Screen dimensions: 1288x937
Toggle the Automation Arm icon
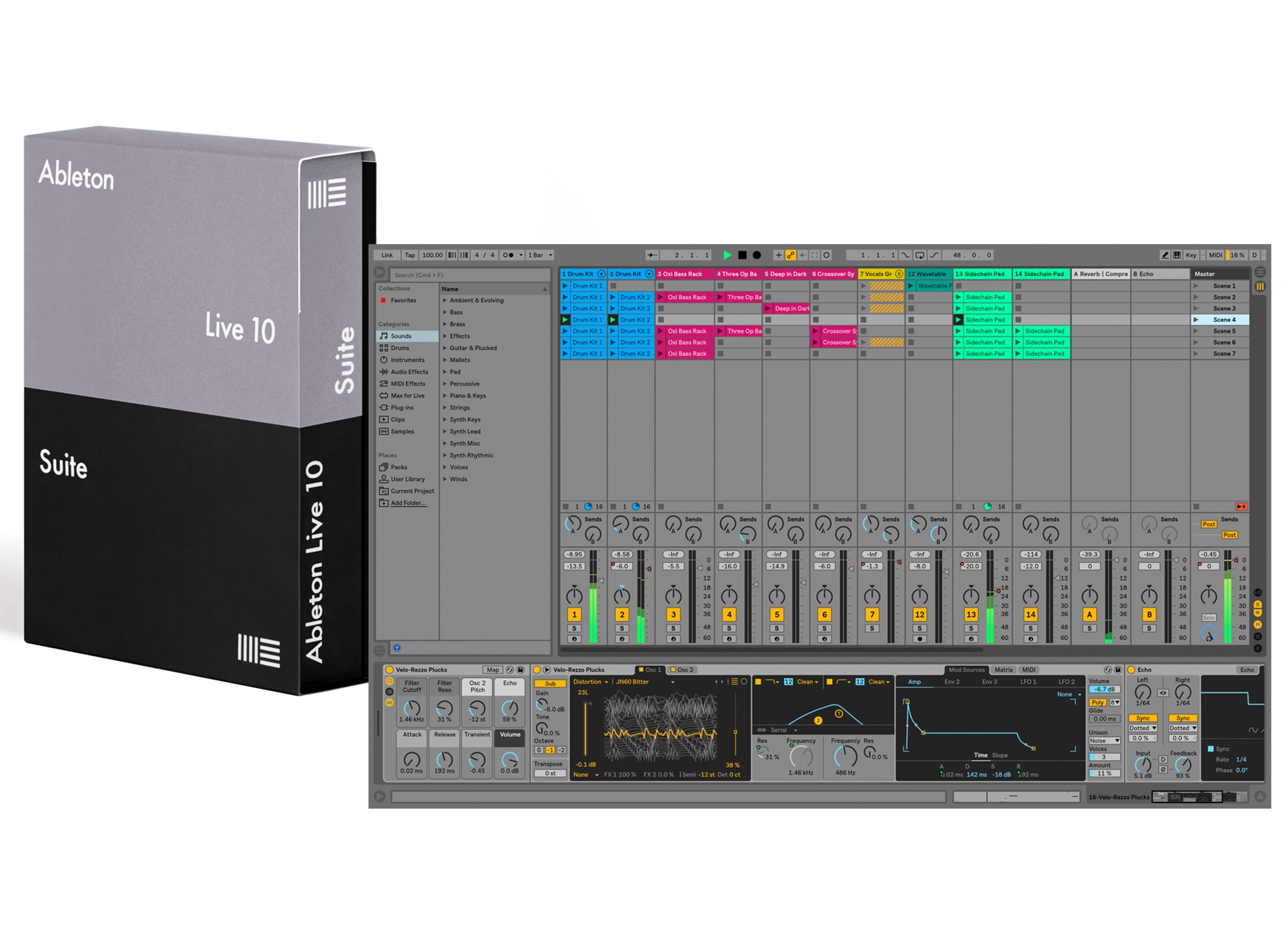coord(790,255)
